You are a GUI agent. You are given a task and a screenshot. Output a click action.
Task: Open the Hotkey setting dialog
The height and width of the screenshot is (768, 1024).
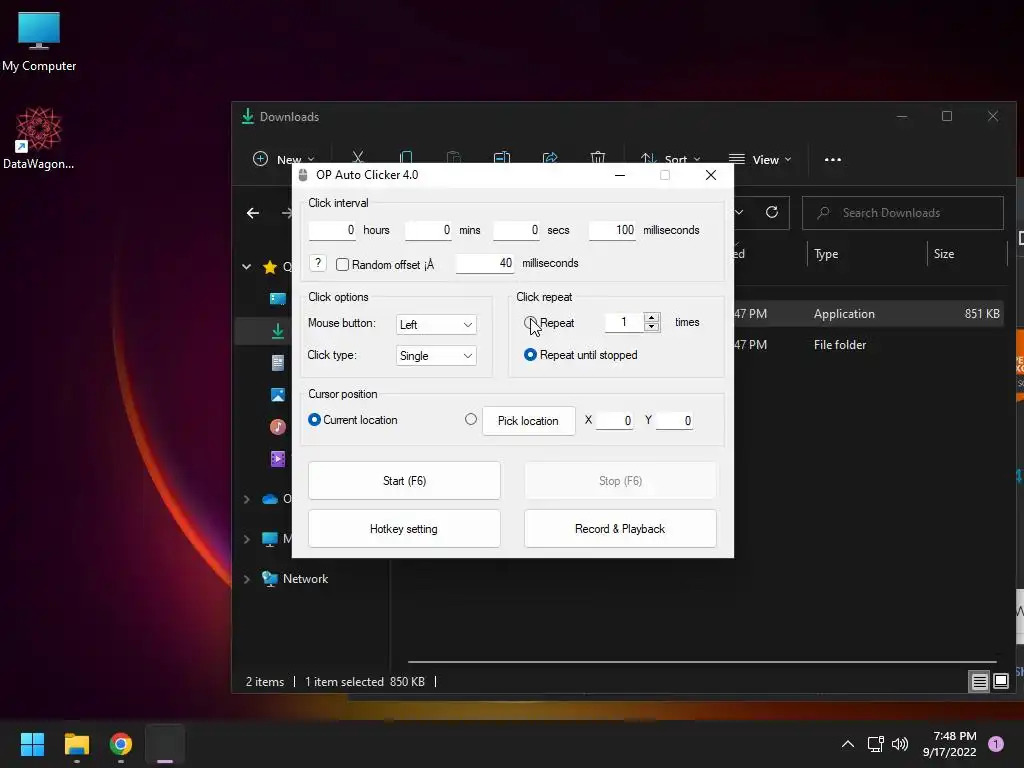(404, 529)
